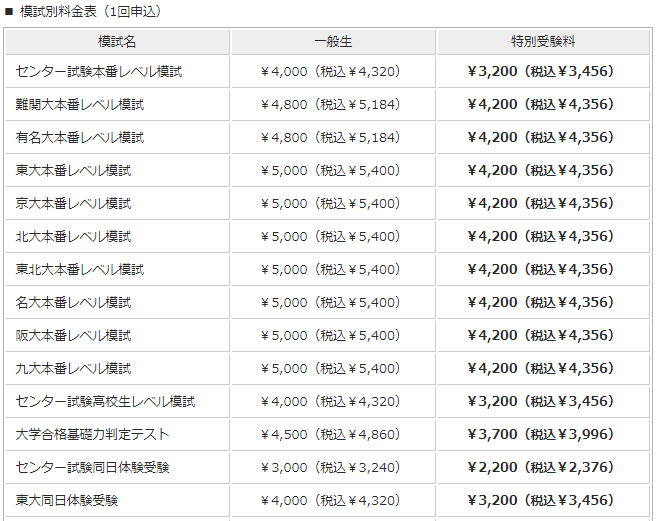The width and height of the screenshot is (657, 521).
Task: Select the センター試験本番レベル模試 row name
Action: (x=117, y=72)
